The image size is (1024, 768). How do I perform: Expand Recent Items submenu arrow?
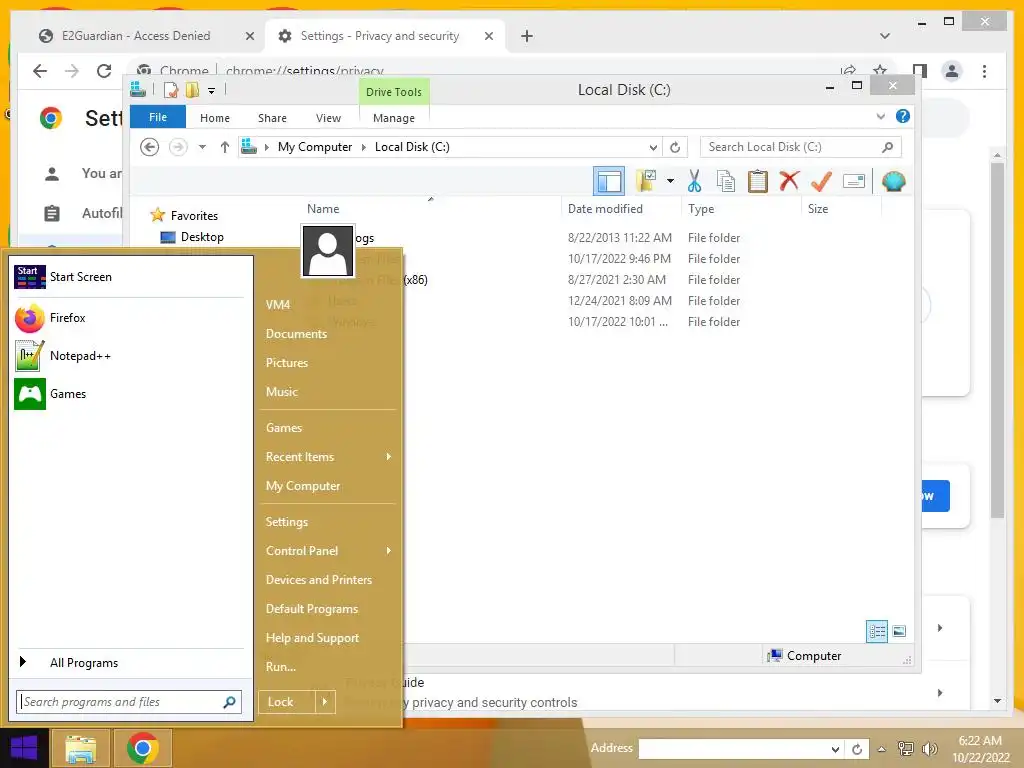[x=388, y=456]
